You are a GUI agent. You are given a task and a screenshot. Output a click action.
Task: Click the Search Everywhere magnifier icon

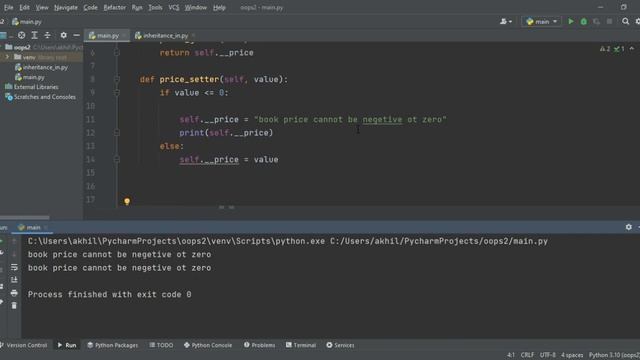(625, 21)
